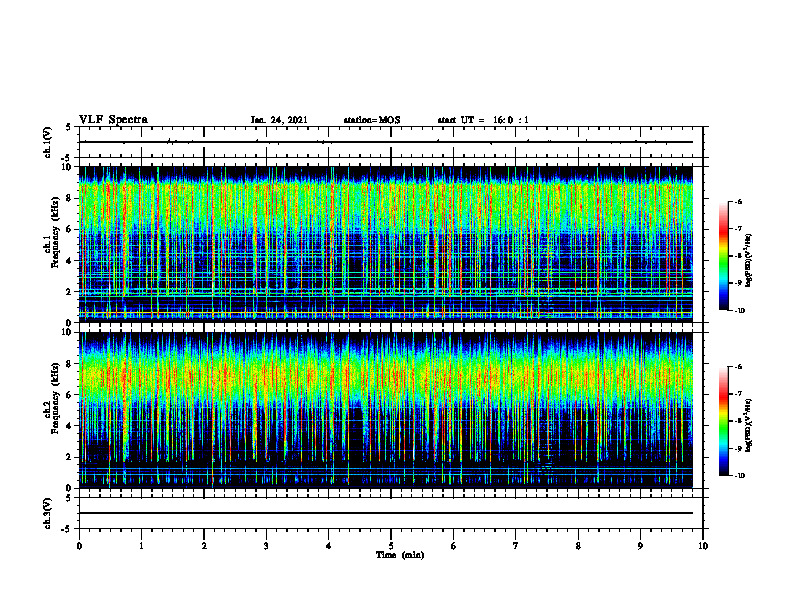This screenshot has height=612, width=792.
Task: Click the ch.1 voltage waveform trace
Action: pyautogui.click(x=386, y=142)
